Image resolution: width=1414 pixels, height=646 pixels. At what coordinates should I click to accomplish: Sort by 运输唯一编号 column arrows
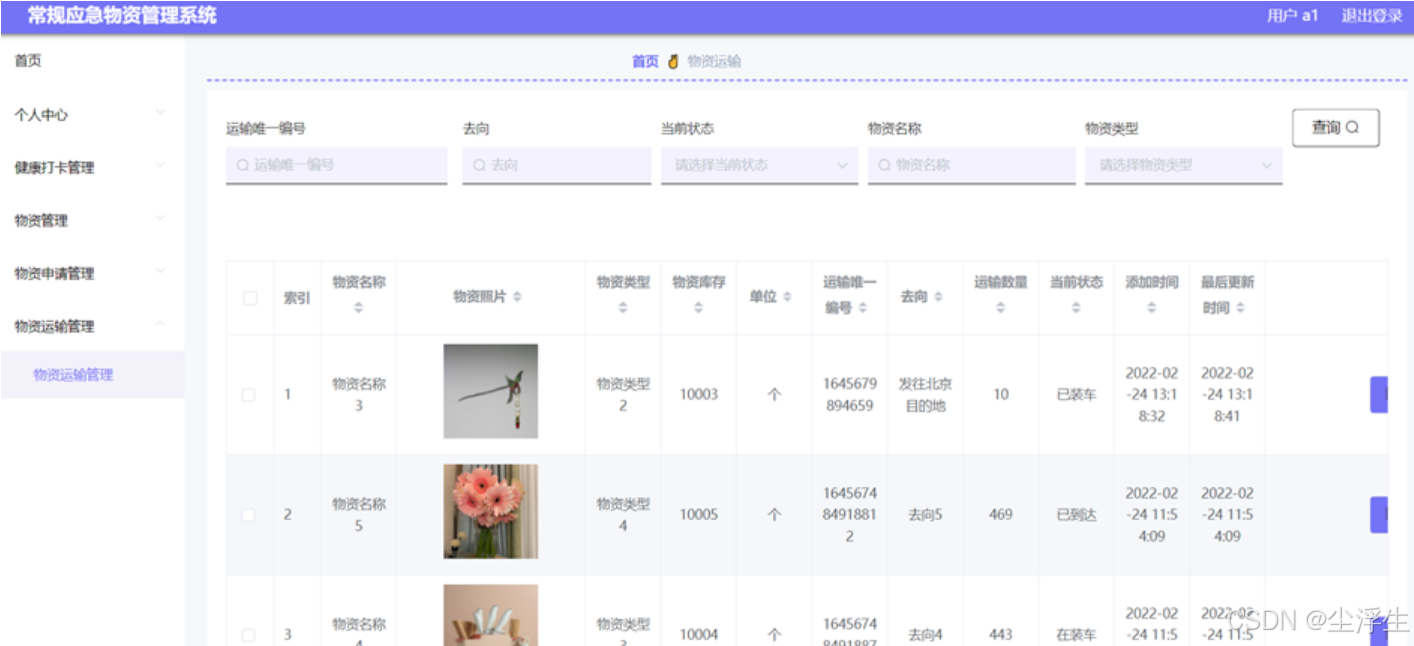[x=863, y=308]
